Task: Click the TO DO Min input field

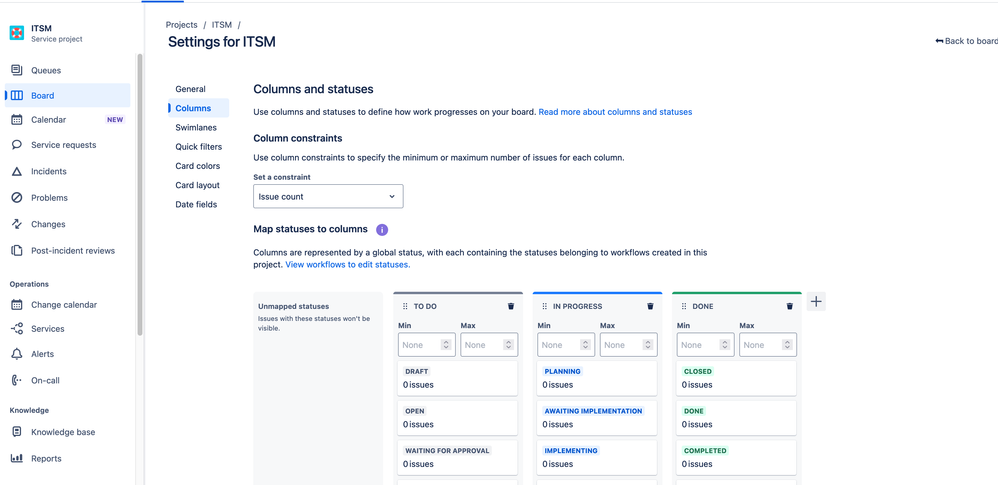Action: [426, 345]
